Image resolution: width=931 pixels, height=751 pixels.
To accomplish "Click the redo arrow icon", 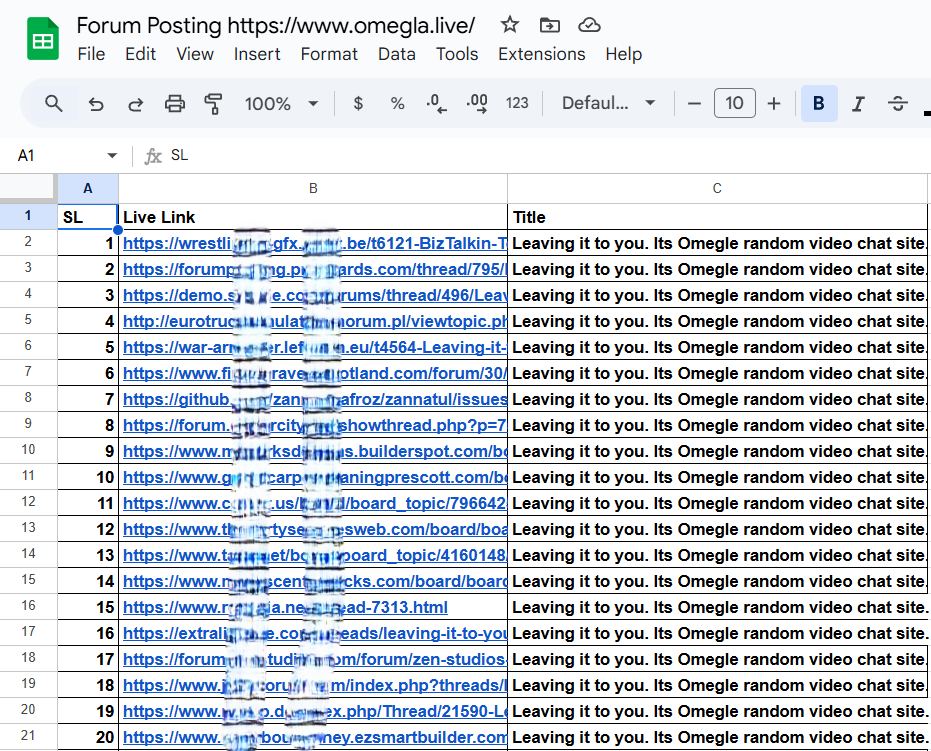I will coord(135,103).
